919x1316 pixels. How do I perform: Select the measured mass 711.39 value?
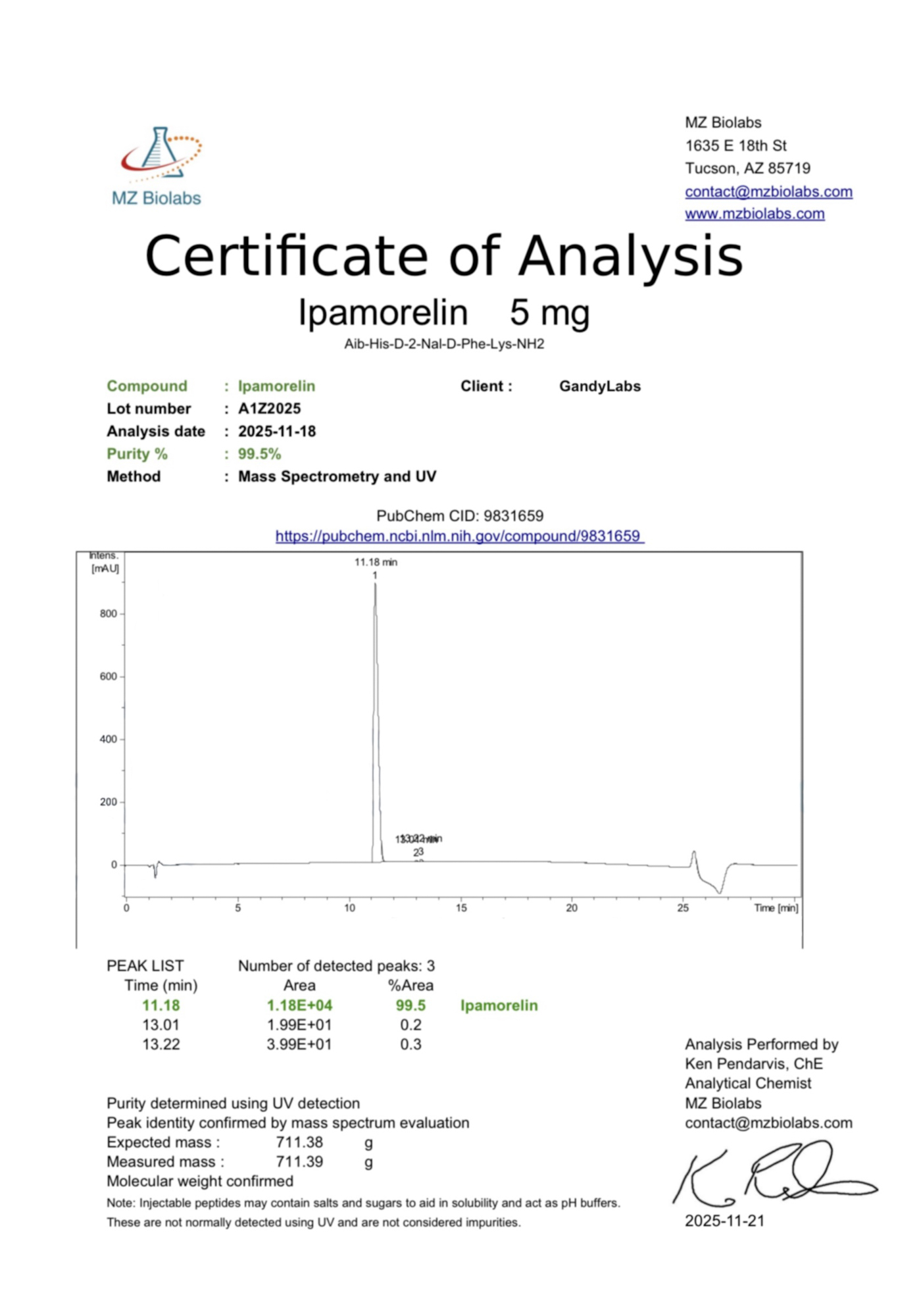pos(299,1161)
